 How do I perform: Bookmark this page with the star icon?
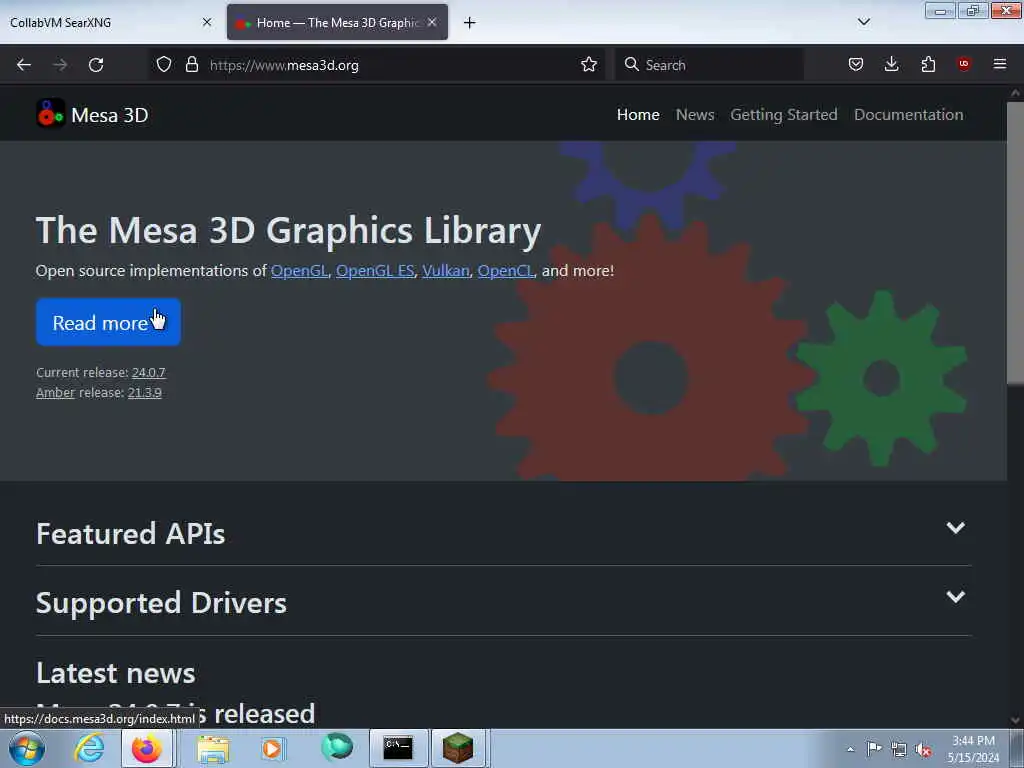[588, 64]
